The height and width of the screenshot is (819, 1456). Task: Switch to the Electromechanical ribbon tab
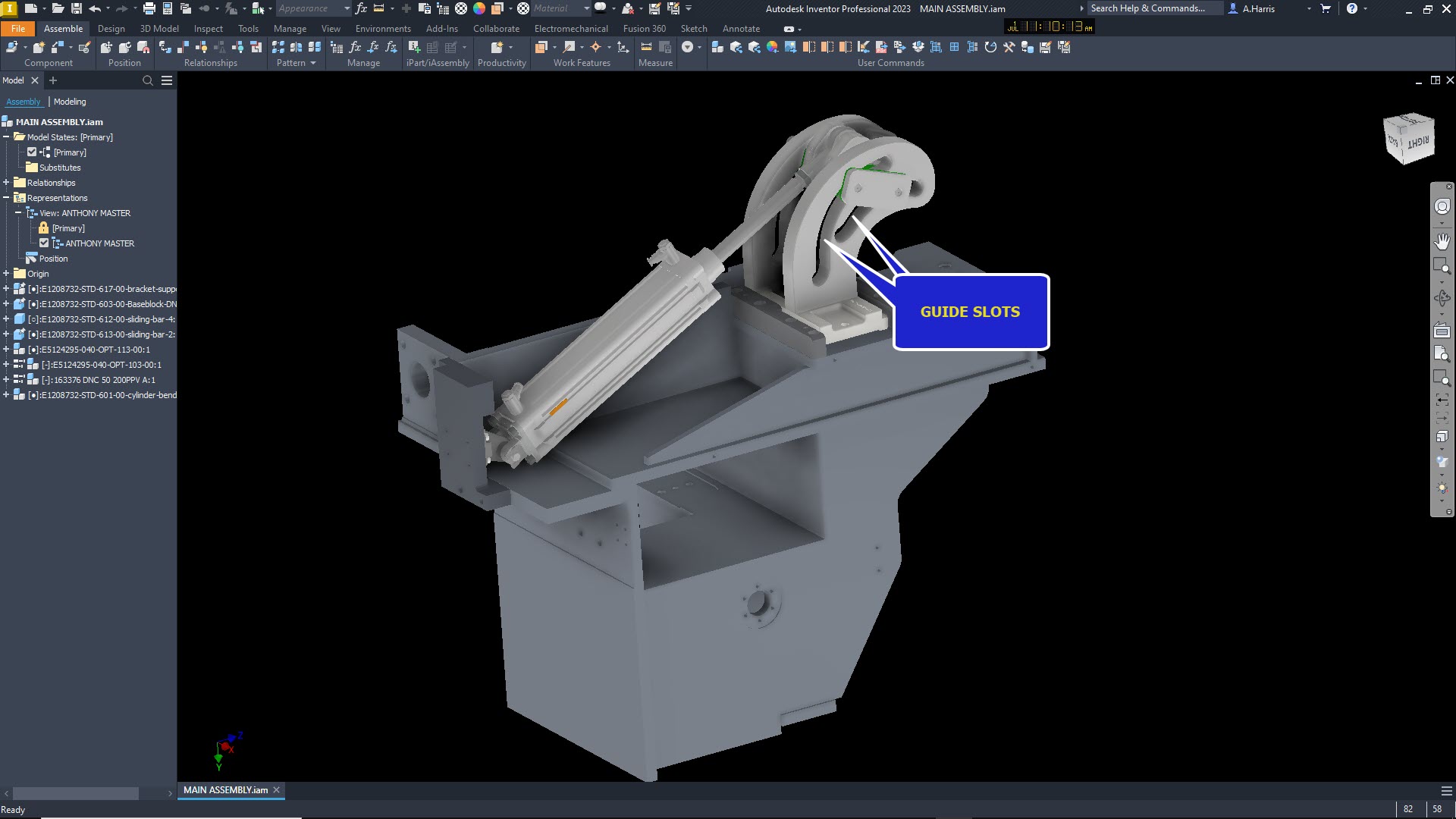pos(571,28)
